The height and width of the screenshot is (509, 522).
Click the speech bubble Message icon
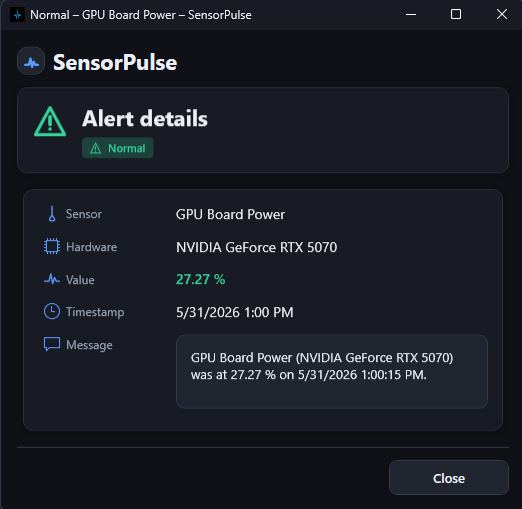(52, 344)
